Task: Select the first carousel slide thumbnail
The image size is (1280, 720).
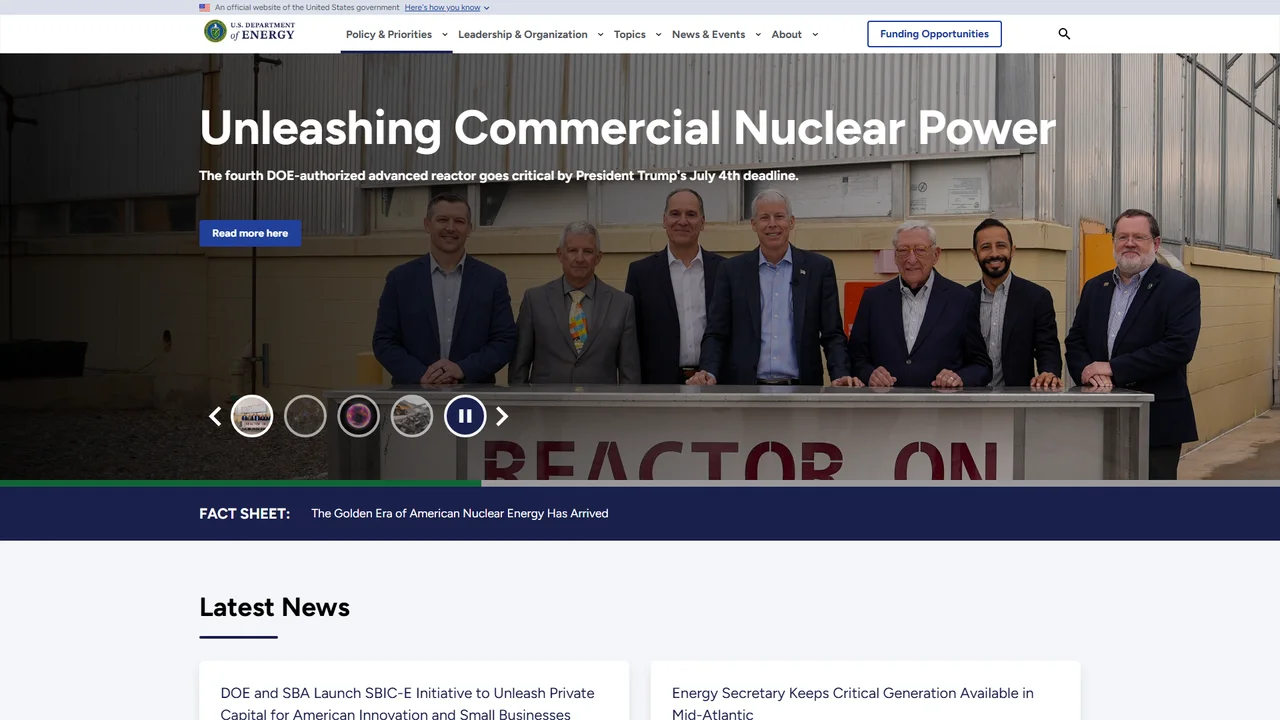Action: click(252, 416)
